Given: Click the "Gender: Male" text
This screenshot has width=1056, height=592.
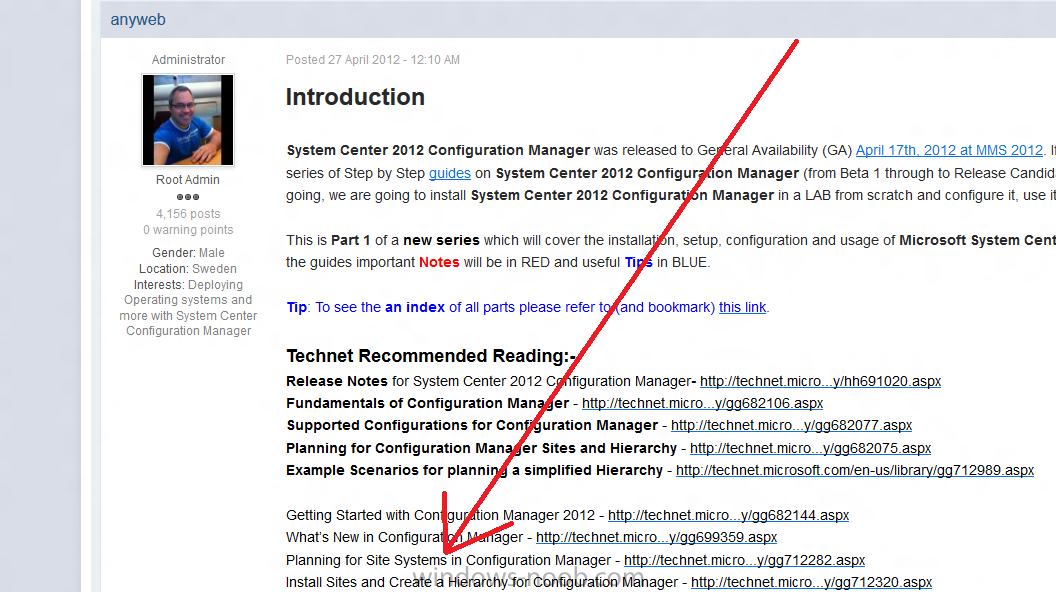Looking at the screenshot, I should (x=188, y=253).
